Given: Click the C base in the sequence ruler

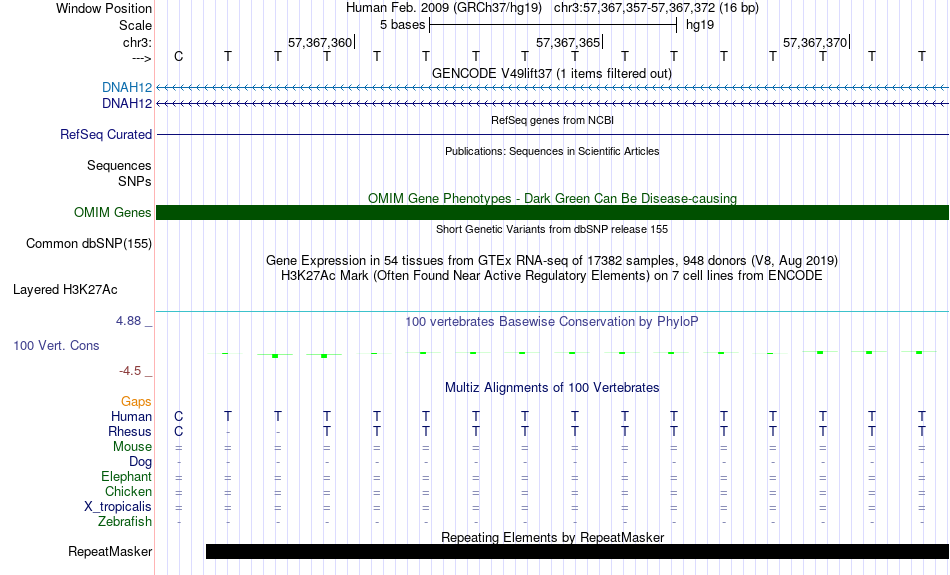Looking at the screenshot, I should point(178,56).
